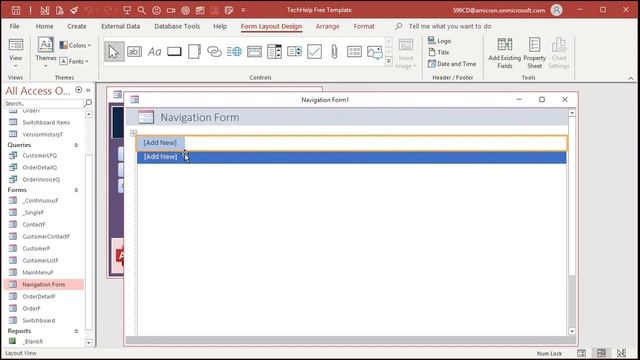Collapse the ribbon with the caret
640x360 pixels.
point(631,78)
